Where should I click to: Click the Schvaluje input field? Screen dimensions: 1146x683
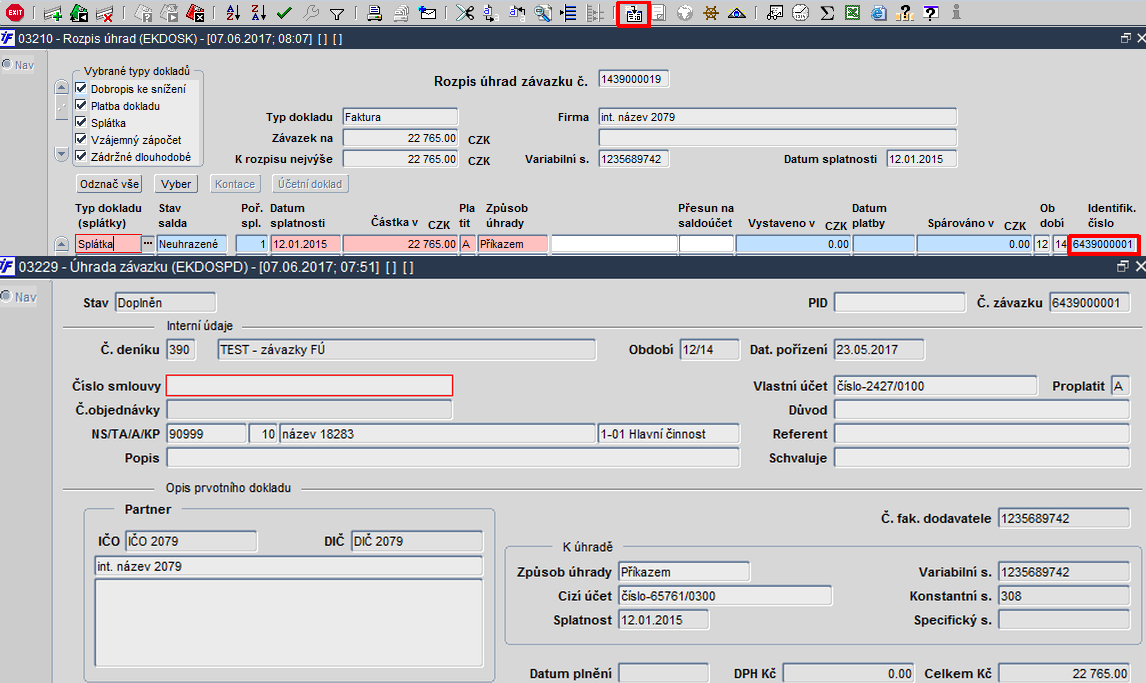[982, 458]
